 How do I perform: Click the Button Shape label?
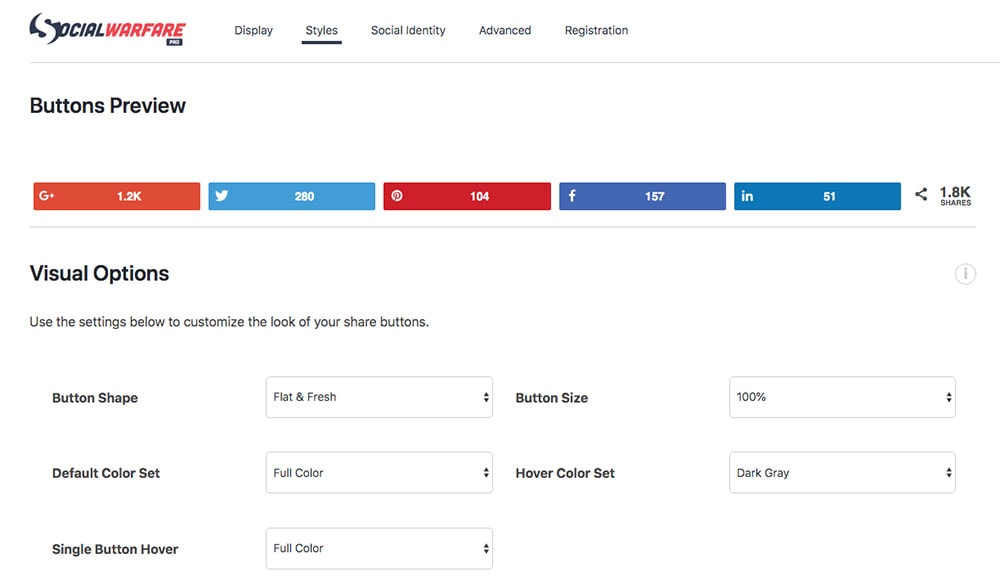pyautogui.click(x=95, y=398)
